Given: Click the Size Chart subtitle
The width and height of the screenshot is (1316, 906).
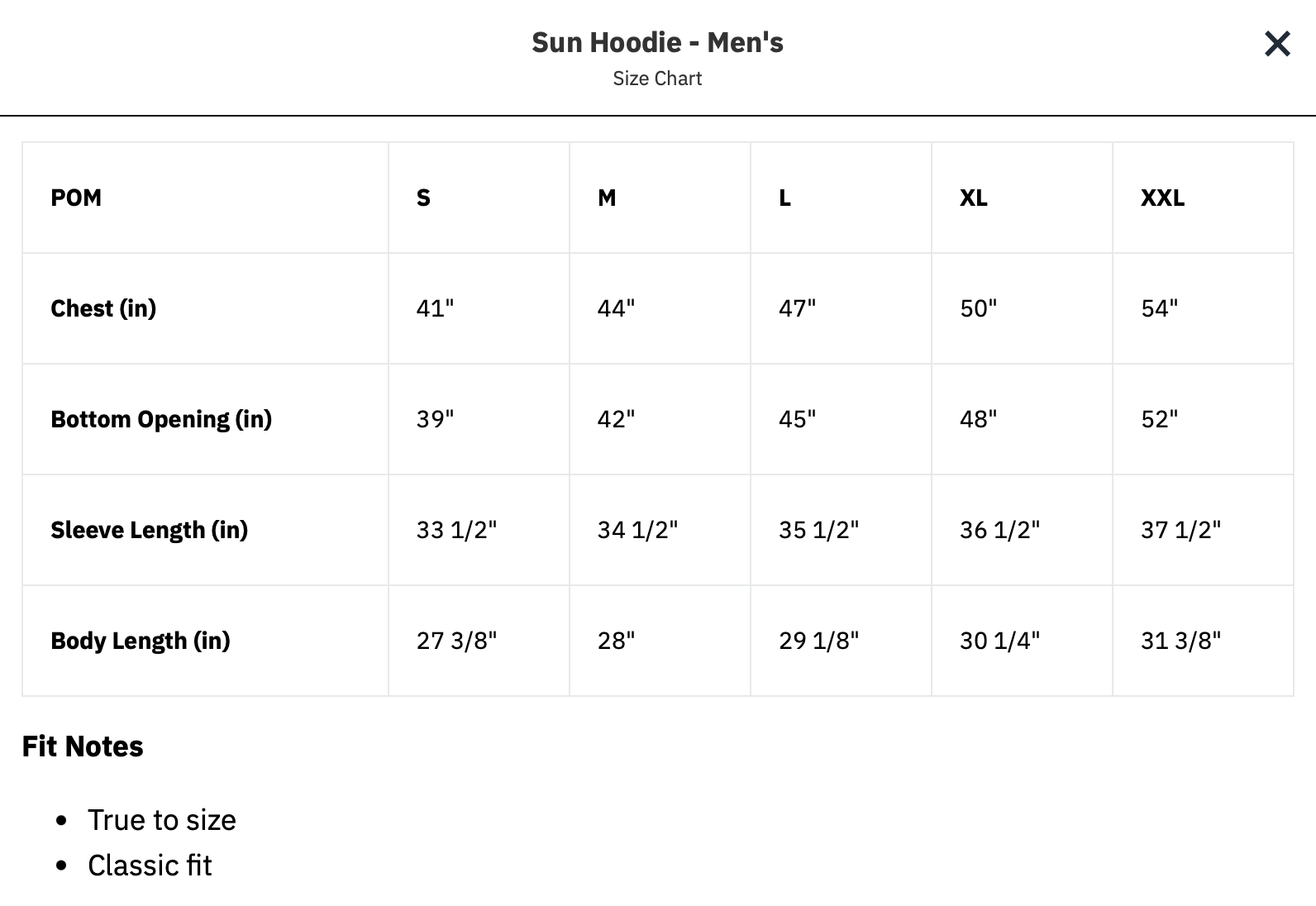Looking at the screenshot, I should click(657, 79).
